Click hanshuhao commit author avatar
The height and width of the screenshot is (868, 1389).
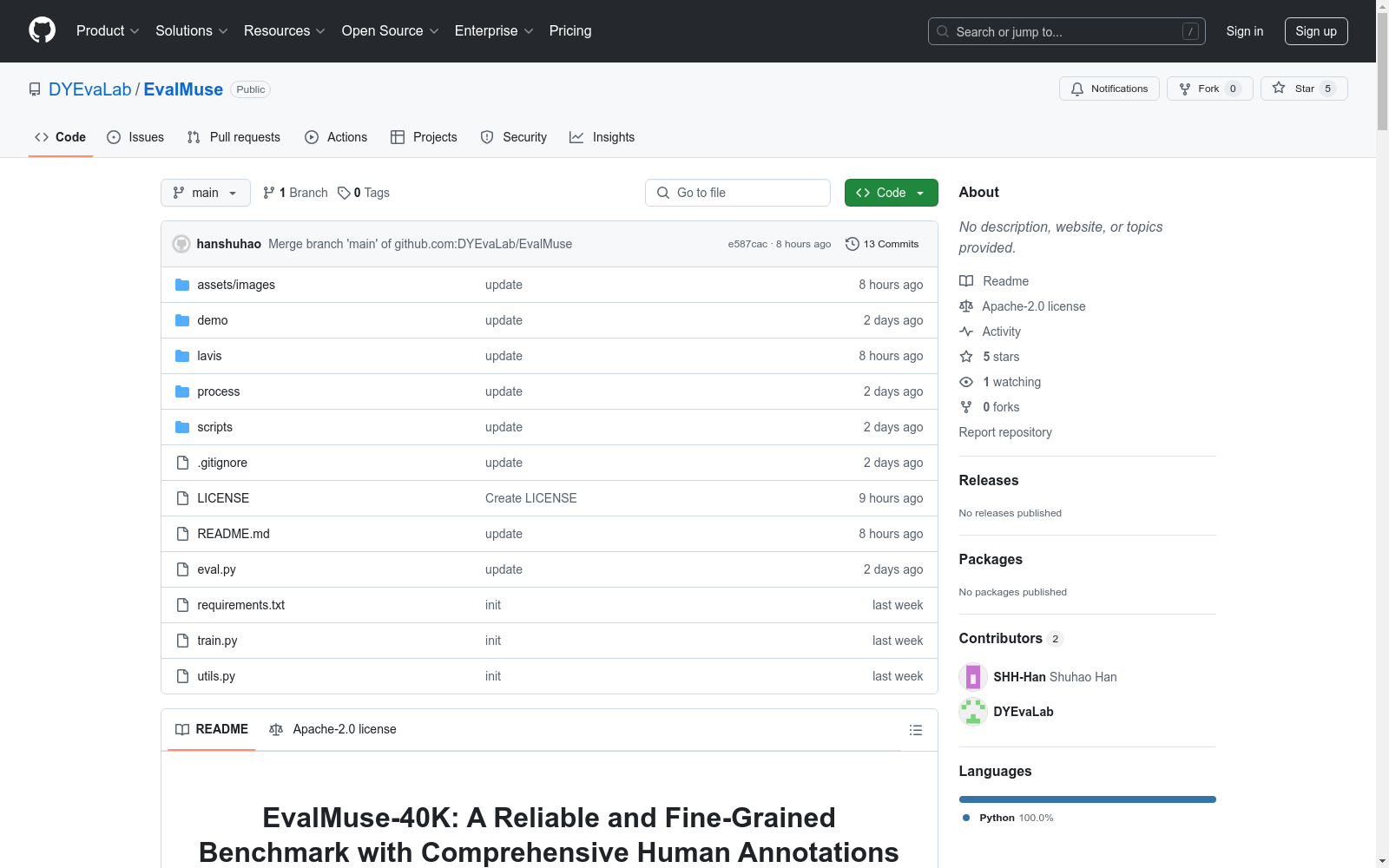[x=181, y=244]
